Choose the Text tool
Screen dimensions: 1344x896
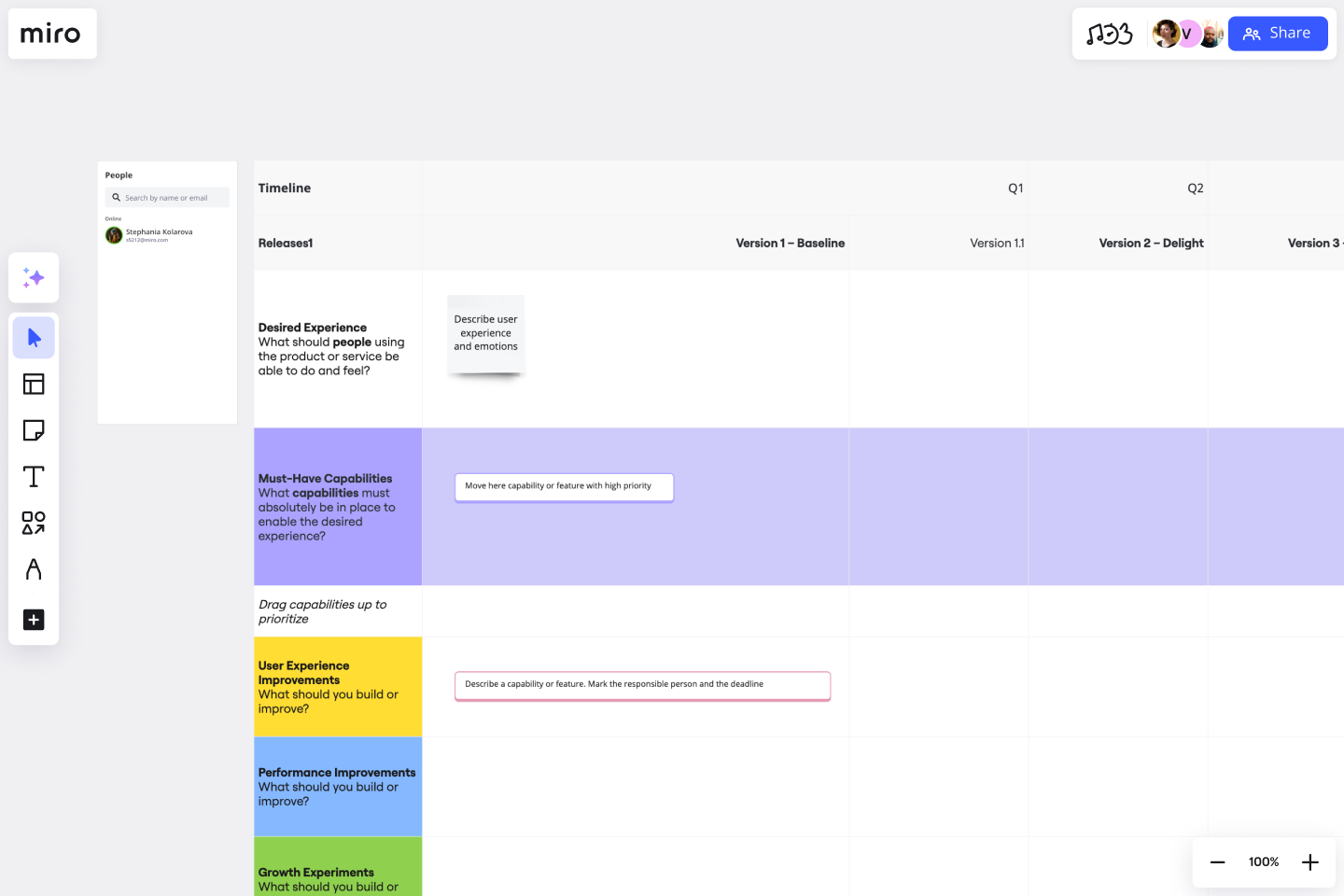[34, 476]
